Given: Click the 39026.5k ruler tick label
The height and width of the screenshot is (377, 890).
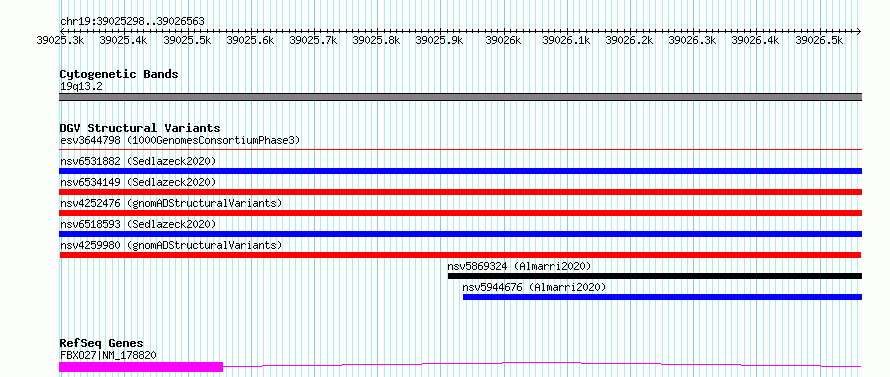Looking at the screenshot, I should (819, 40).
